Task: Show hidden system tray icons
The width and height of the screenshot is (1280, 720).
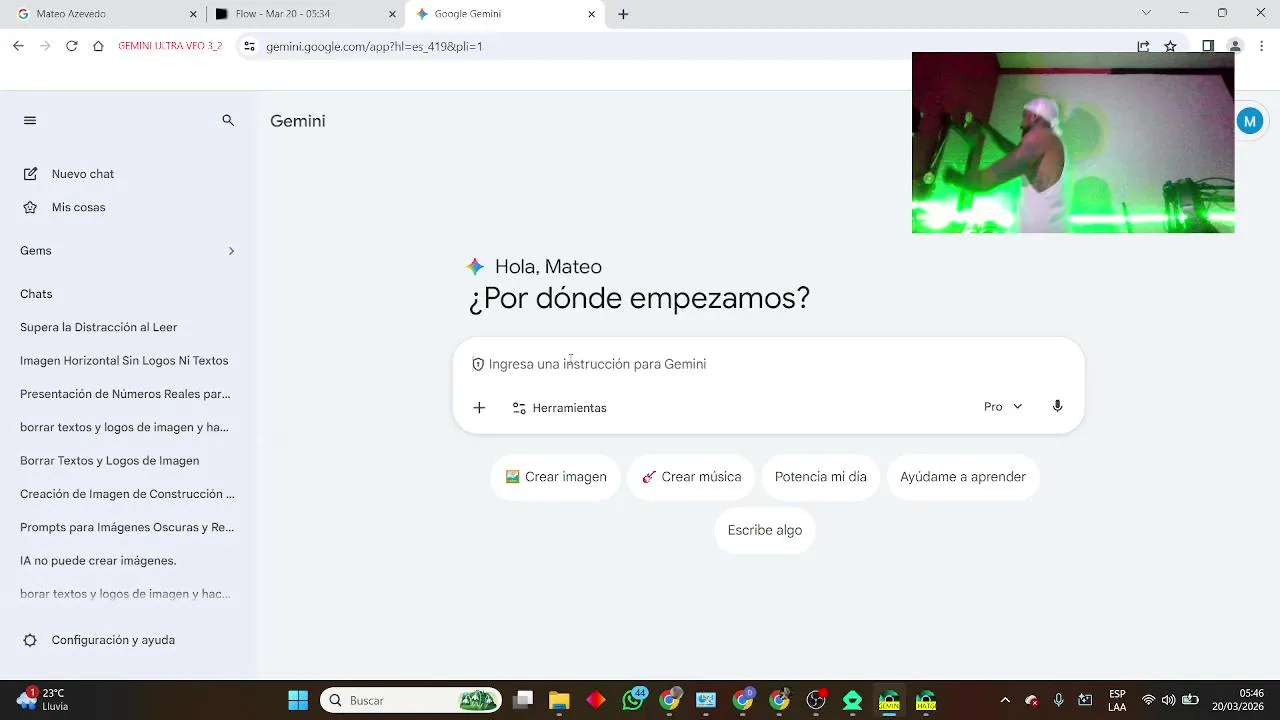Action: point(1005,700)
